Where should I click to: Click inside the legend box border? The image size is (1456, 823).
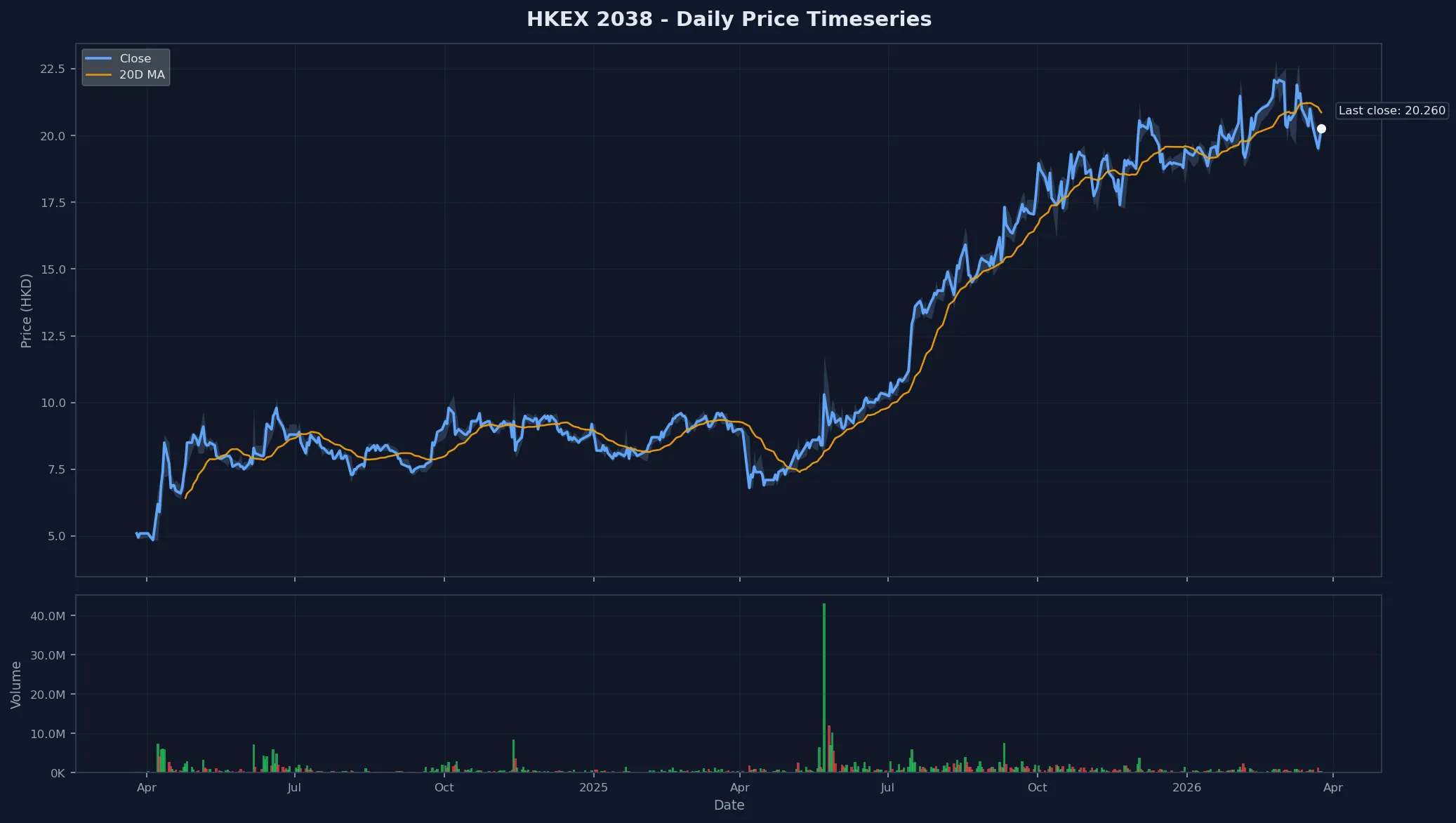(x=126, y=67)
